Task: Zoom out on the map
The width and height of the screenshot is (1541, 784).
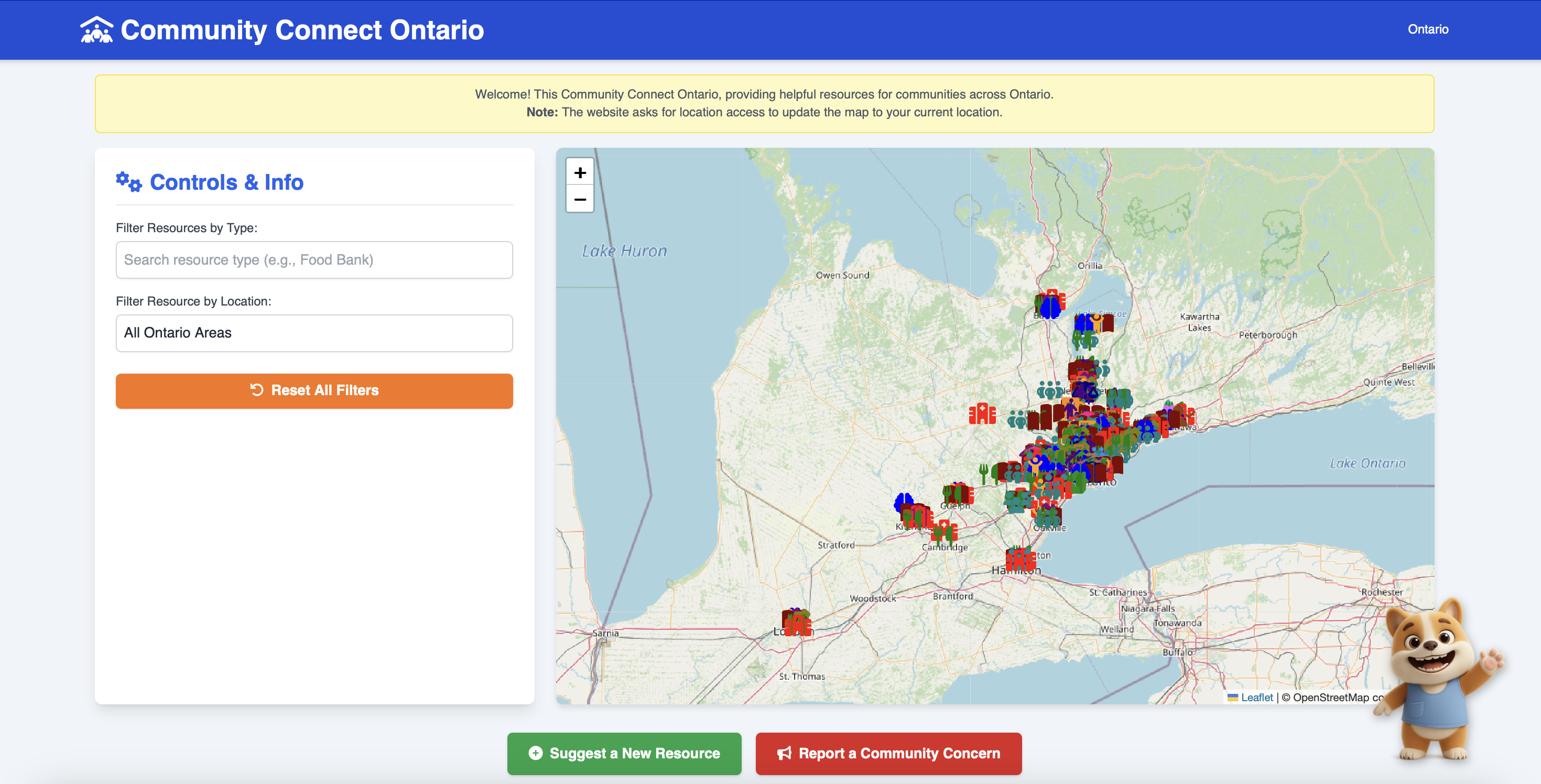Action: click(579, 199)
